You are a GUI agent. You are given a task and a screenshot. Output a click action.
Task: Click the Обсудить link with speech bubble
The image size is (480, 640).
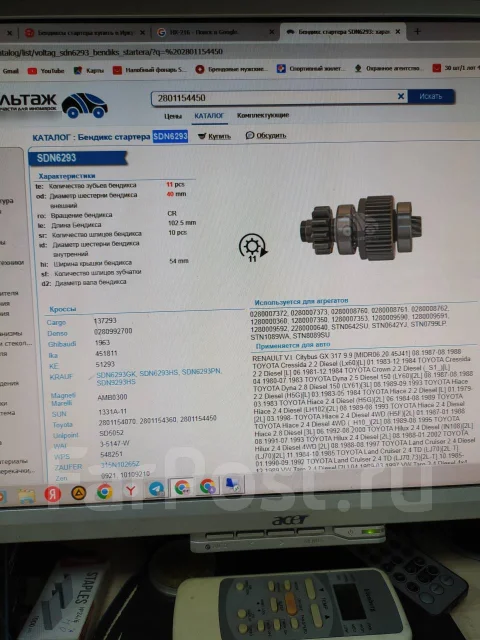tap(266, 135)
